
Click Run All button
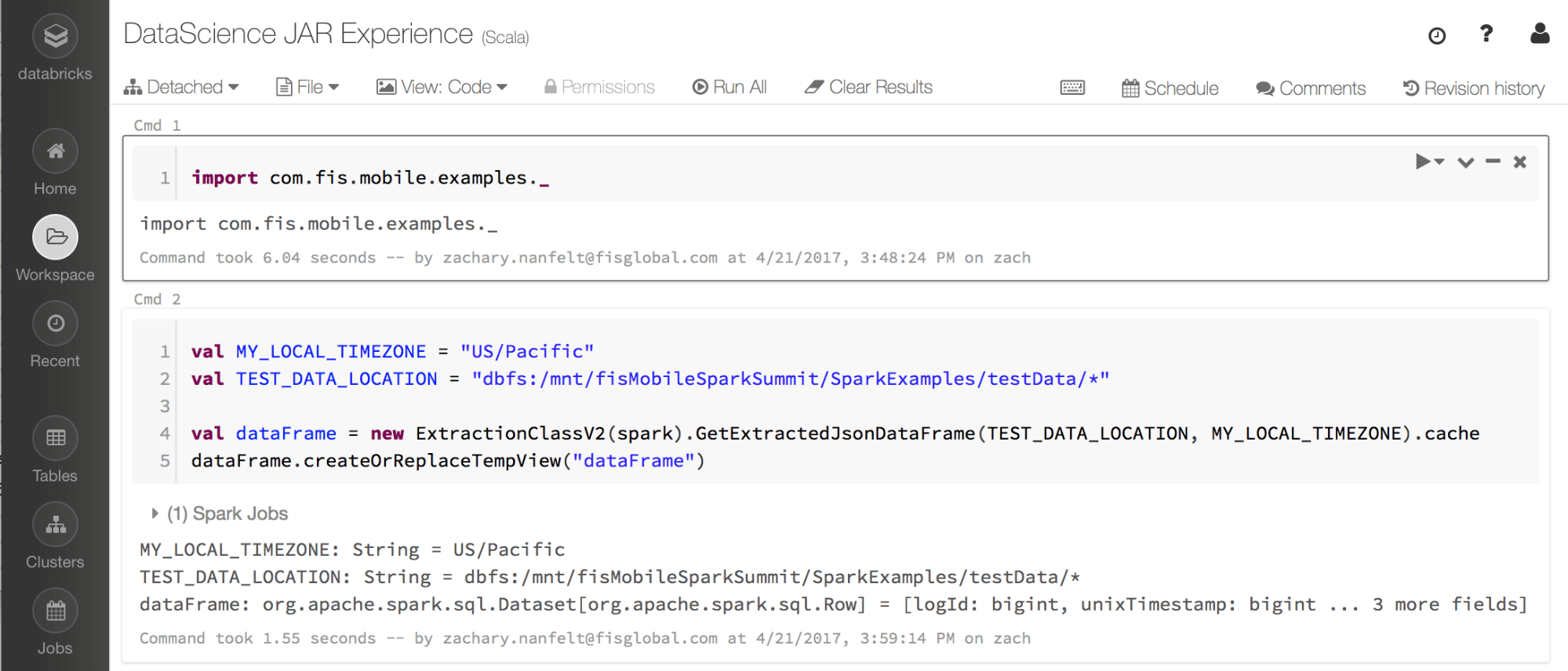point(729,87)
